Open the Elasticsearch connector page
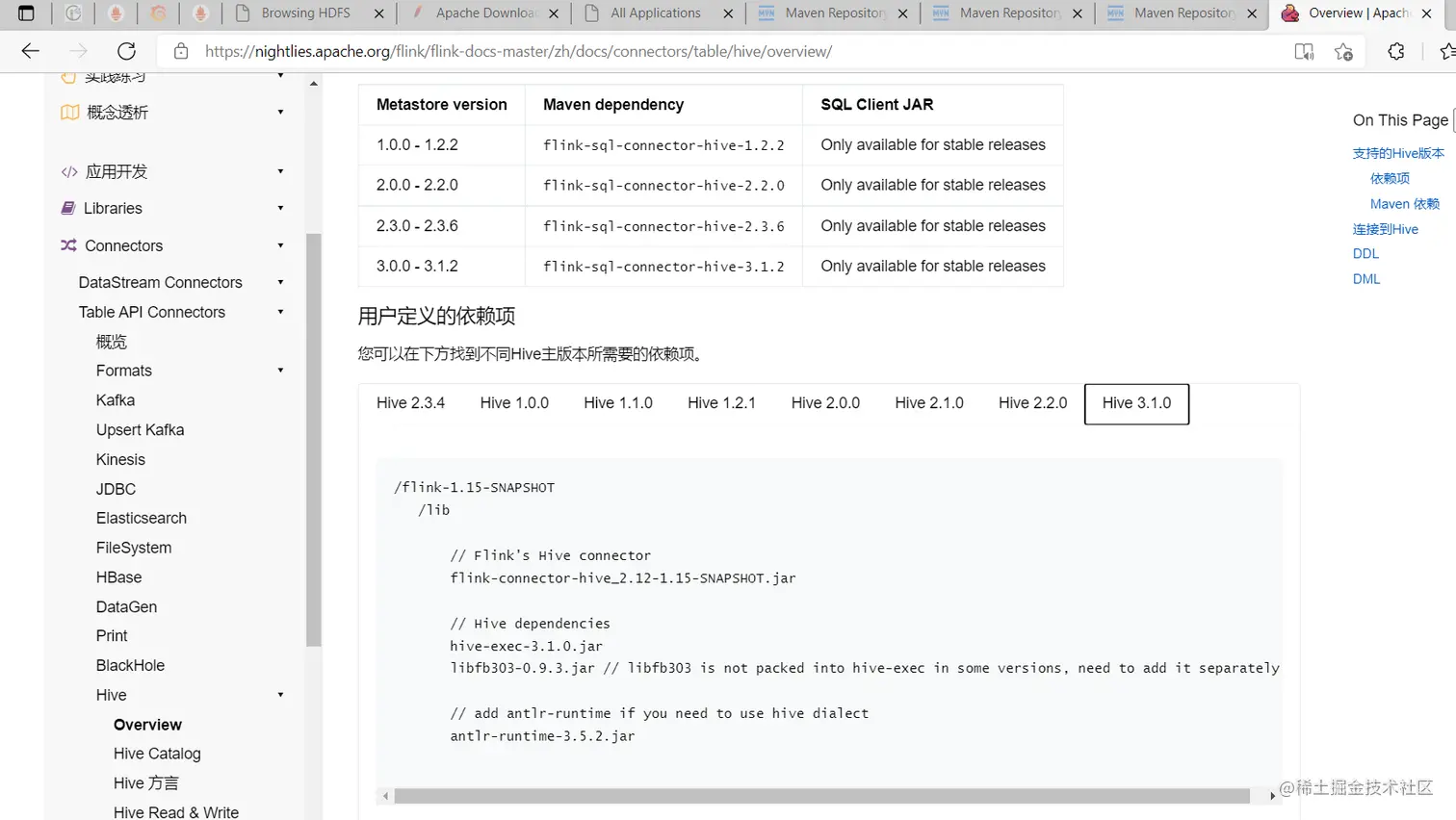The image size is (1456, 820). click(142, 518)
